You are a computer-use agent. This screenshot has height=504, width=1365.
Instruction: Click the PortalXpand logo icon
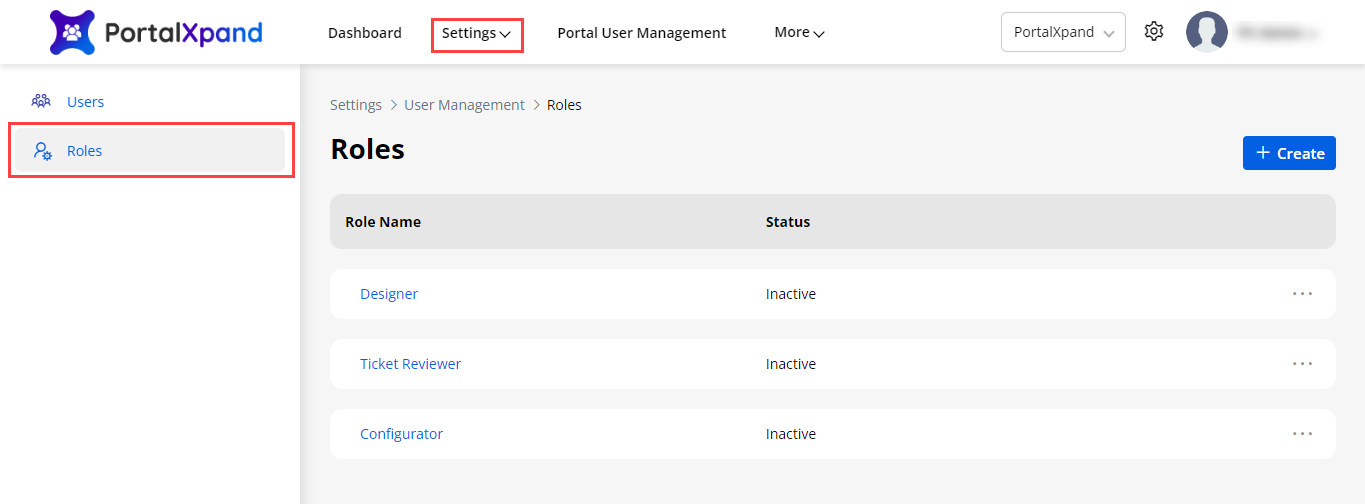point(72,33)
